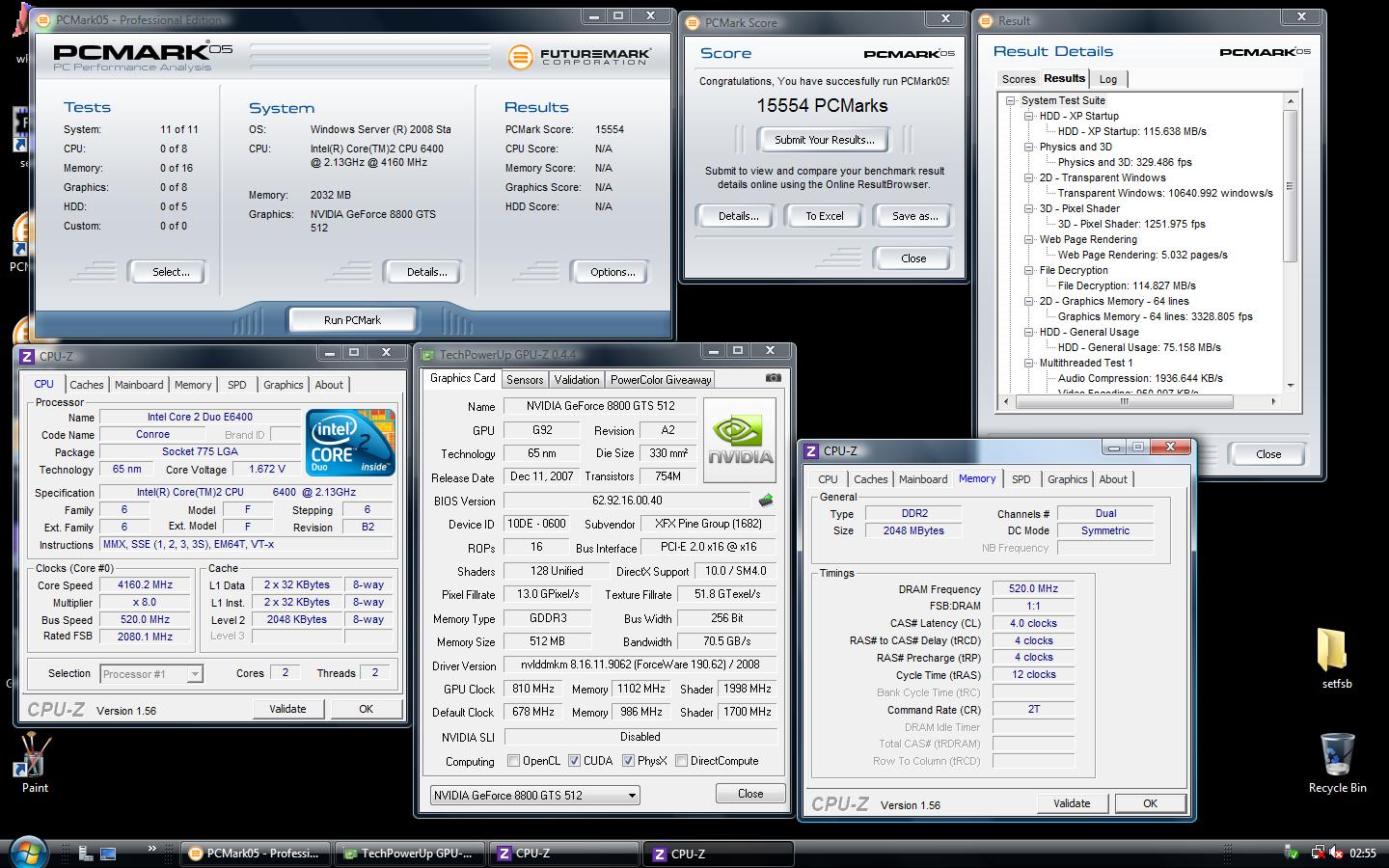Viewport: 1389px width, 868px height.
Task: Collapse the File Decryption node
Action: [1029, 270]
